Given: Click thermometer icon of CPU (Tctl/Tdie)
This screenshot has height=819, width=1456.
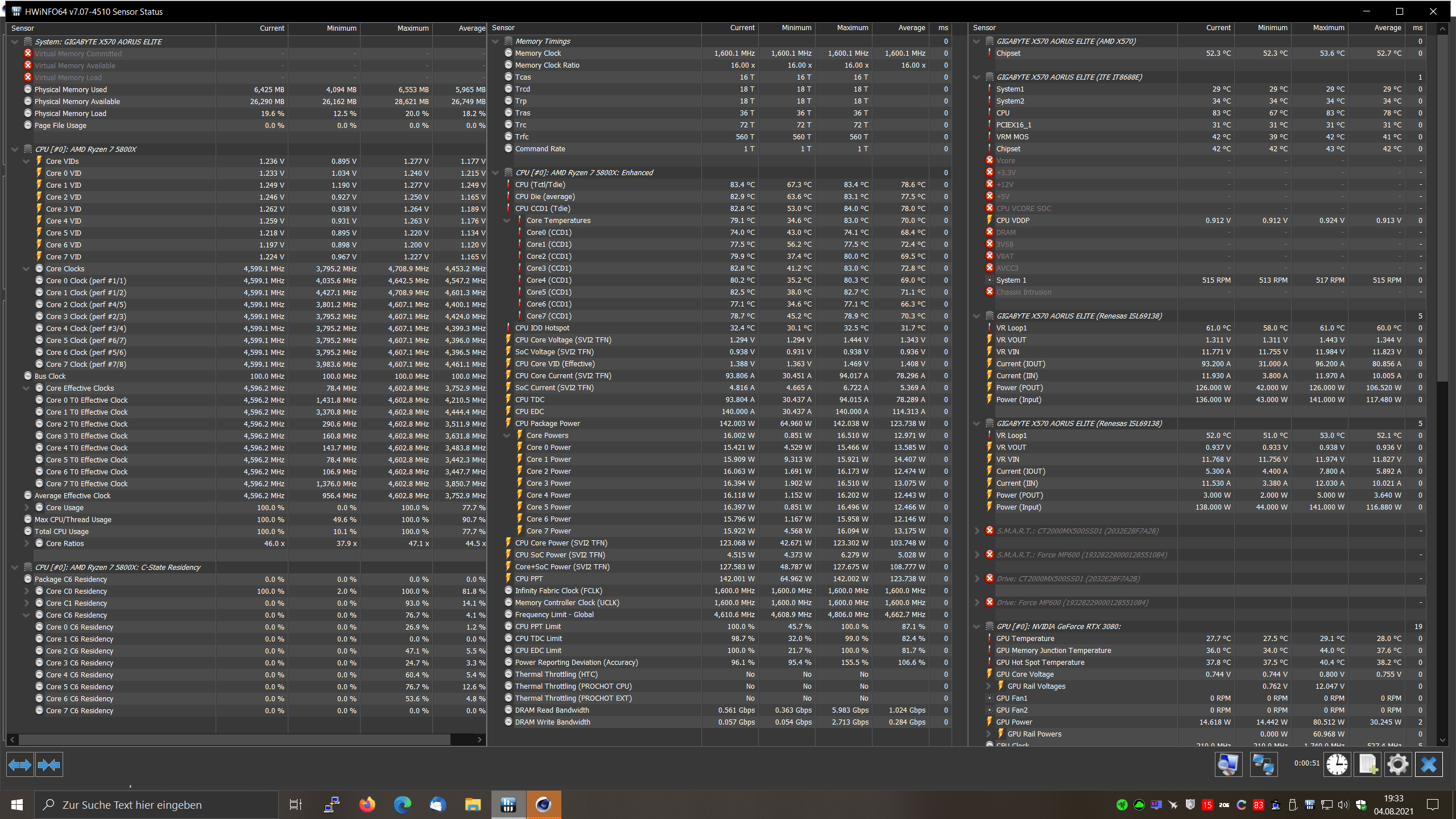Looking at the screenshot, I should point(508,184).
